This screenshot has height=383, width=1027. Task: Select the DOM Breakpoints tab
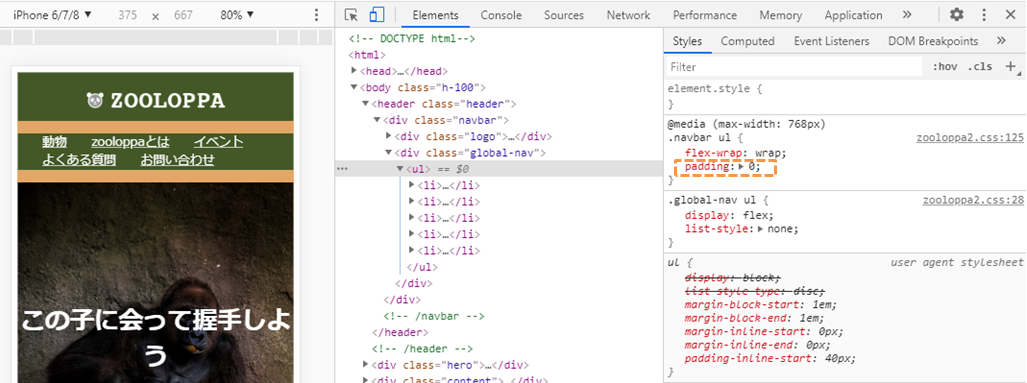(933, 41)
